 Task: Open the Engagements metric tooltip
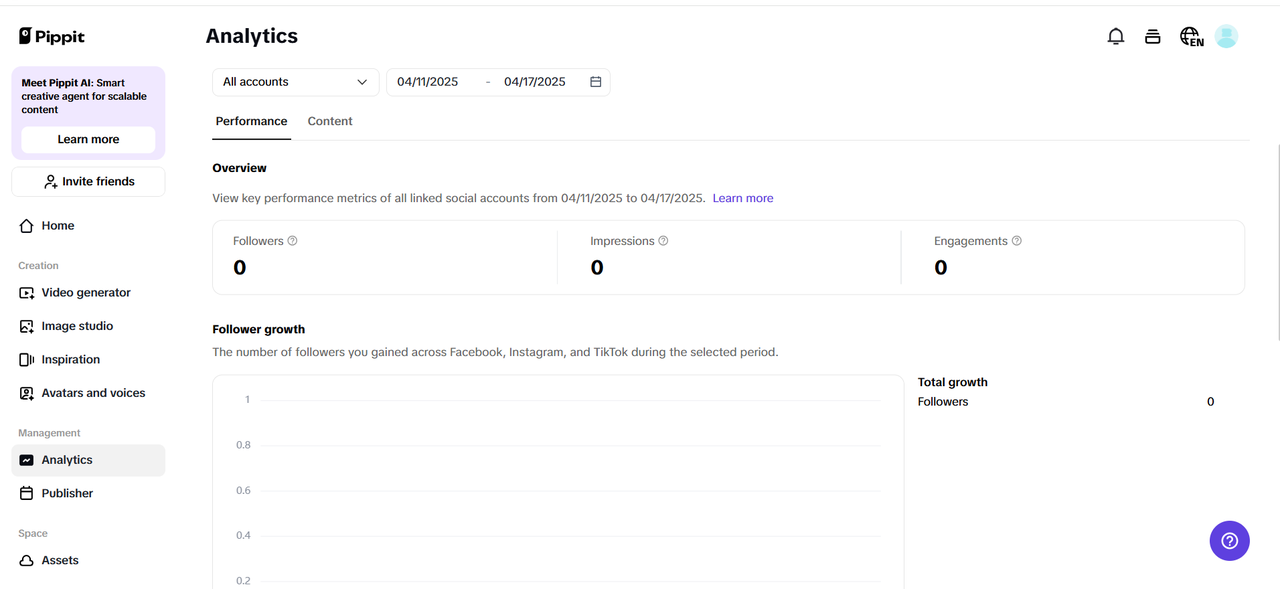1016,240
